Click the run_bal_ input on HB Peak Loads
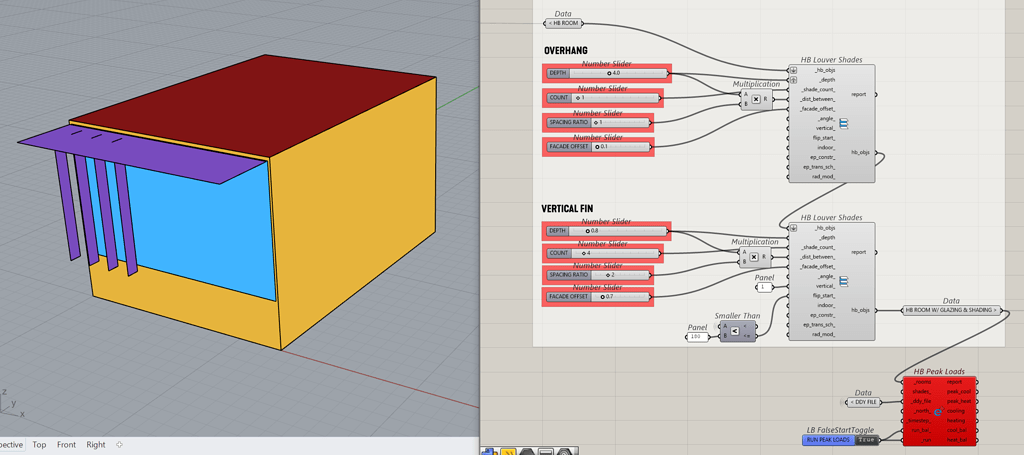Screen dimensions: 1024x455 (x=920, y=431)
